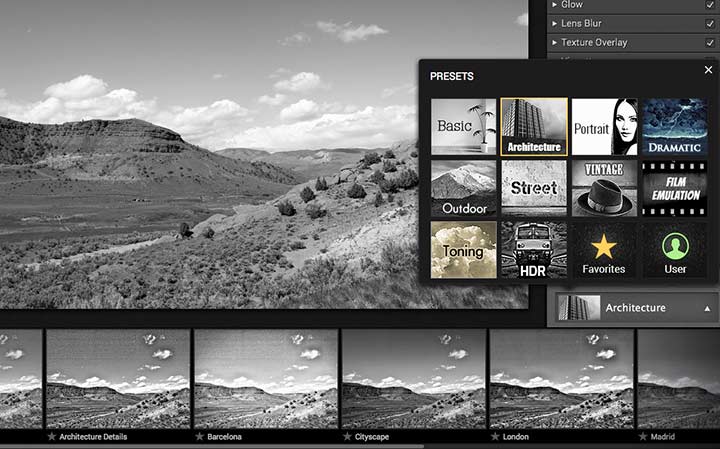
Task: Close the Presets popup panel
Action: pos(709,70)
